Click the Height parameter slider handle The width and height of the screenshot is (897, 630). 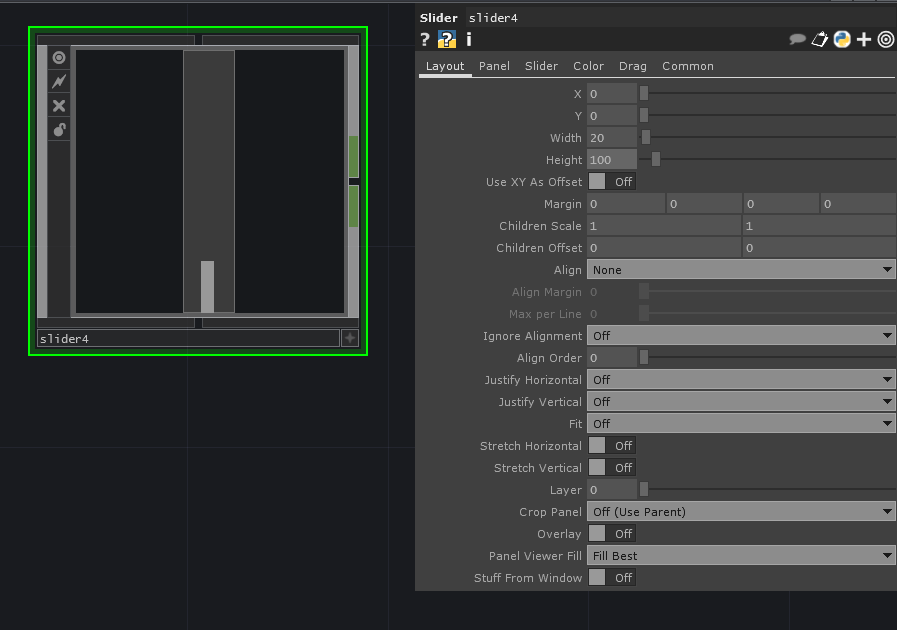pyautogui.click(x=656, y=160)
